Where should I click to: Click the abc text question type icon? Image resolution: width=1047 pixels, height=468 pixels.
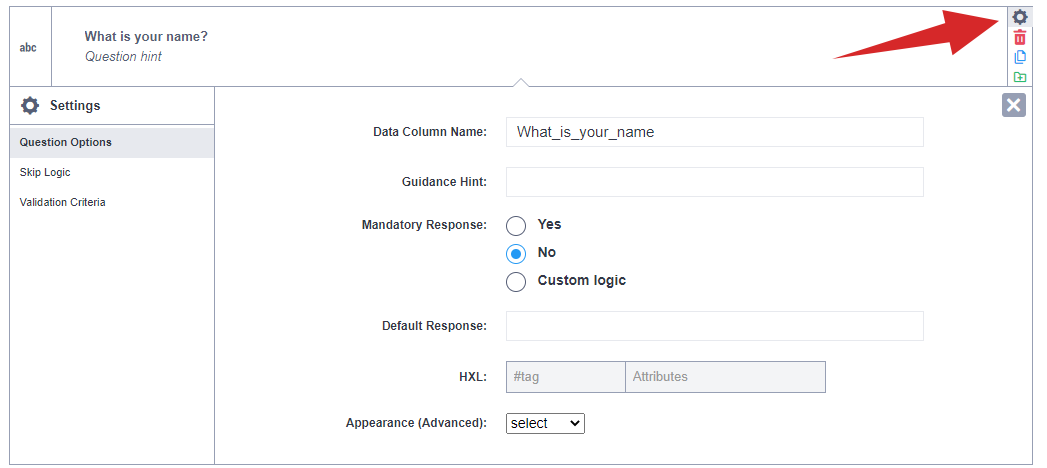point(29,47)
